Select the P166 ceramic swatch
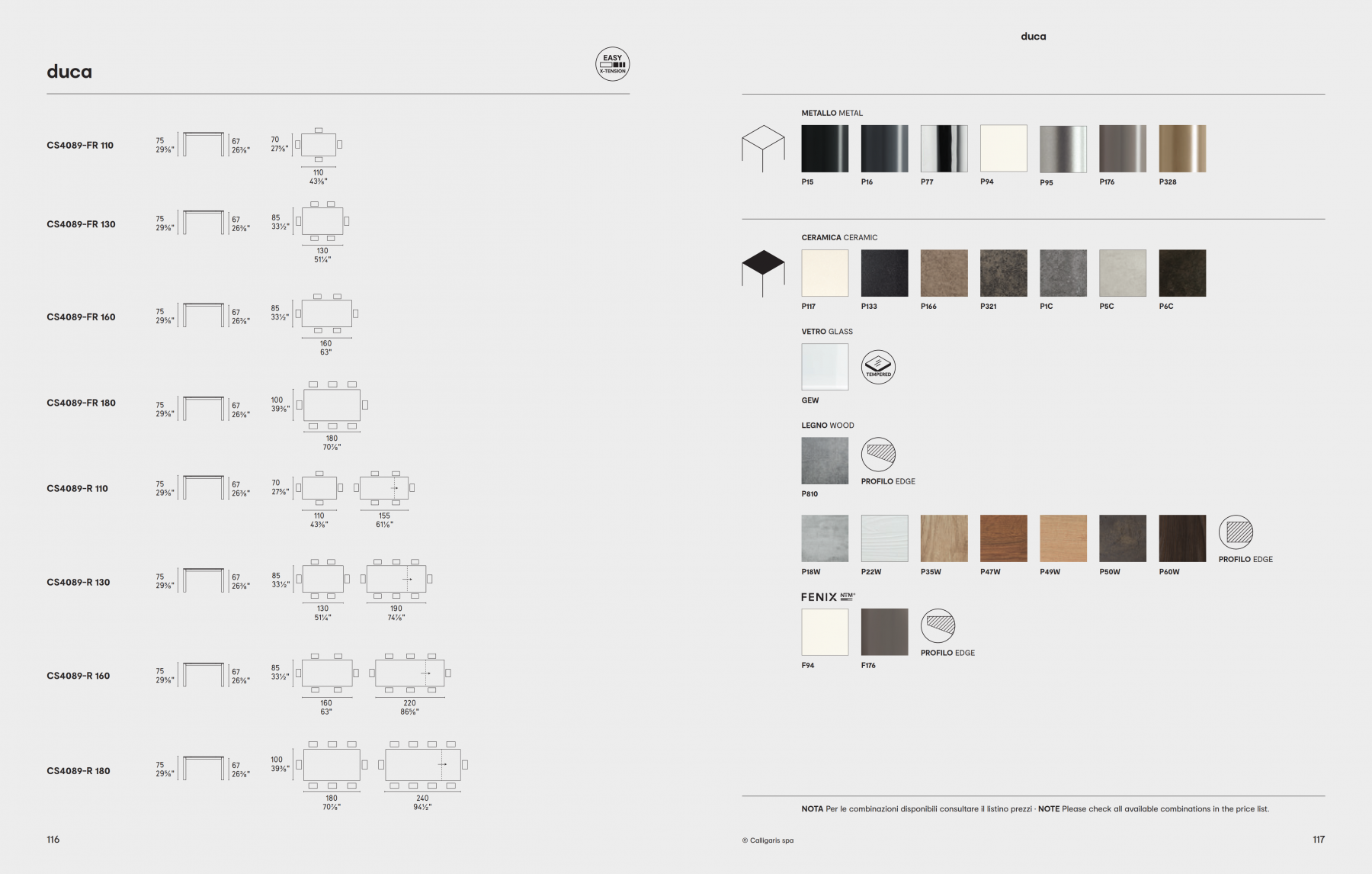The image size is (1372, 874). (x=944, y=273)
